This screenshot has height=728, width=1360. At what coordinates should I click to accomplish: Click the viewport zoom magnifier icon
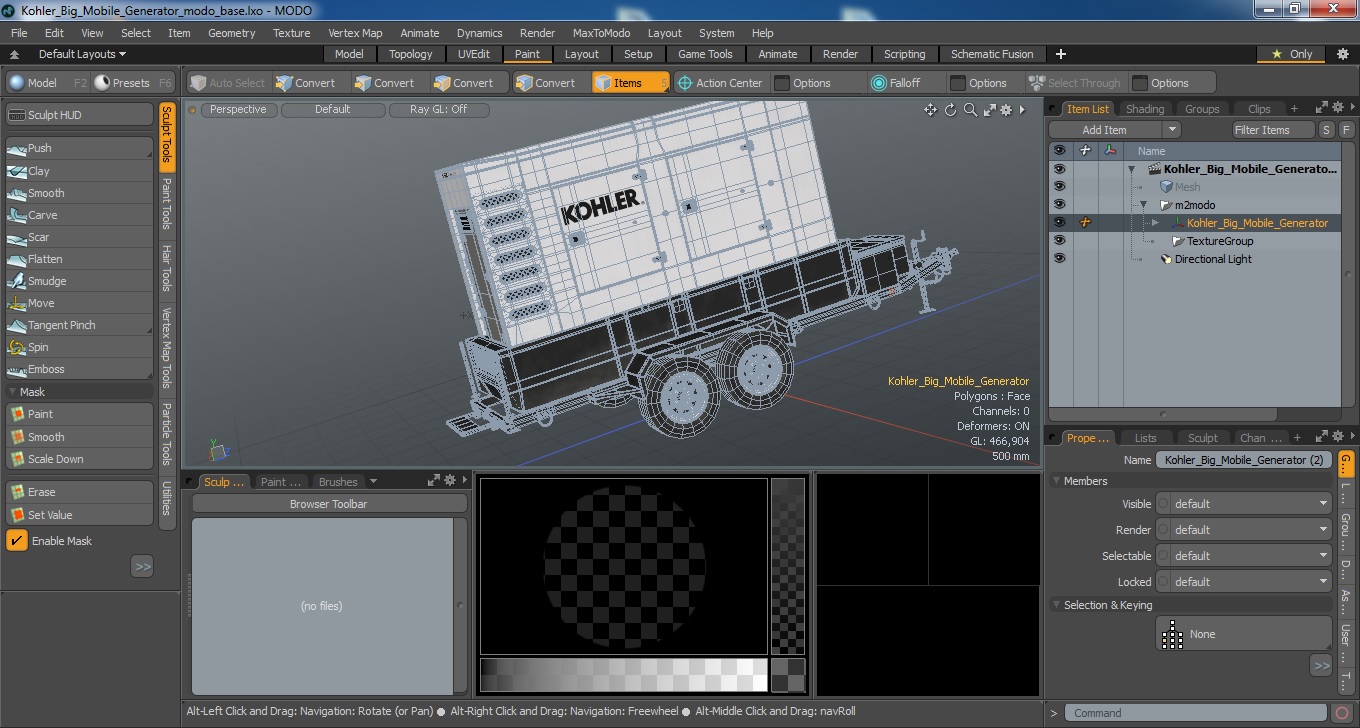[x=969, y=110]
